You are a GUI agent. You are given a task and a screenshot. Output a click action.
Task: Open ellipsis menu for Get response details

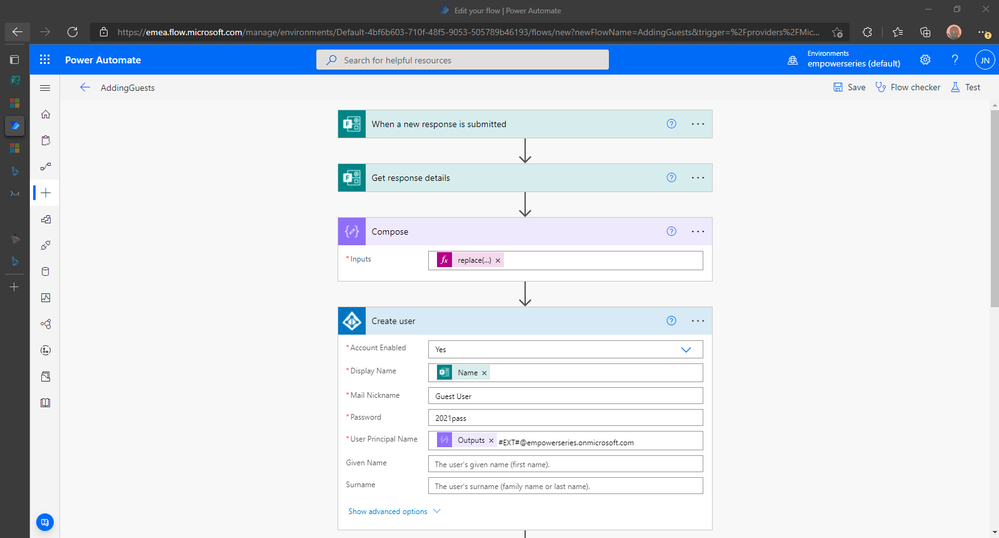pos(698,178)
